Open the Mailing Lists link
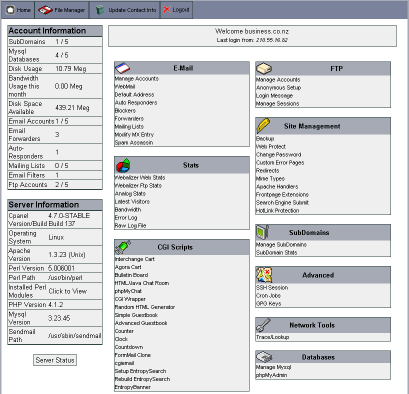409x394 pixels. point(129,127)
